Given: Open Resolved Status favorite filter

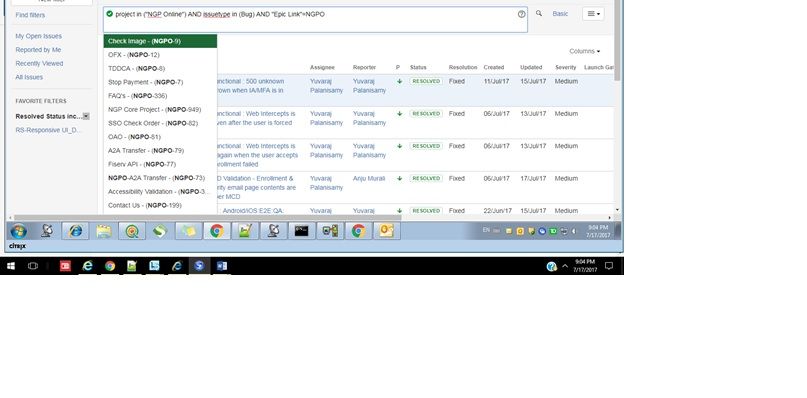Looking at the screenshot, I should tap(48, 116).
